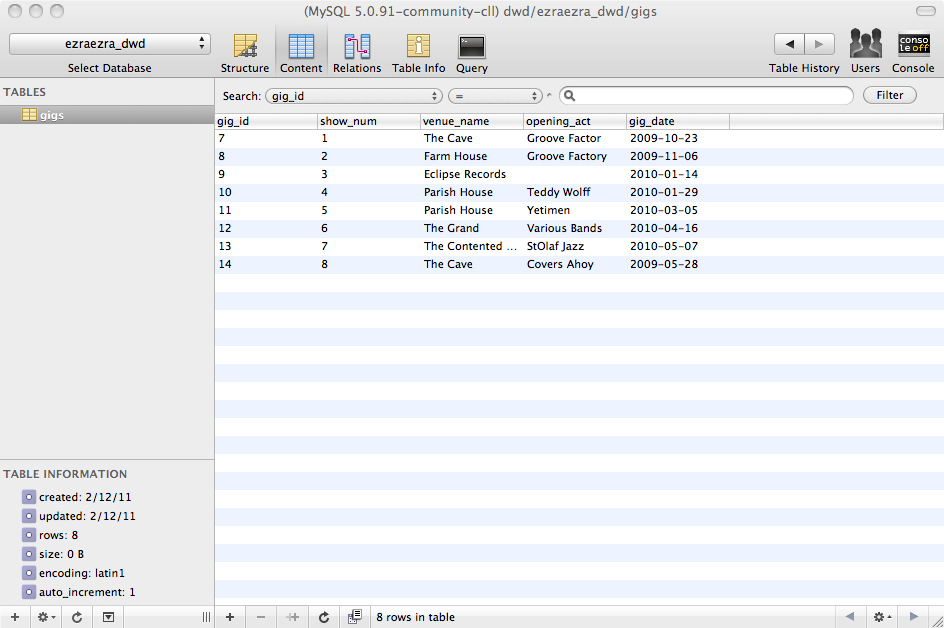Click the multiple tables view icon
Screen dimensions: 944x628
click(x=355, y=617)
